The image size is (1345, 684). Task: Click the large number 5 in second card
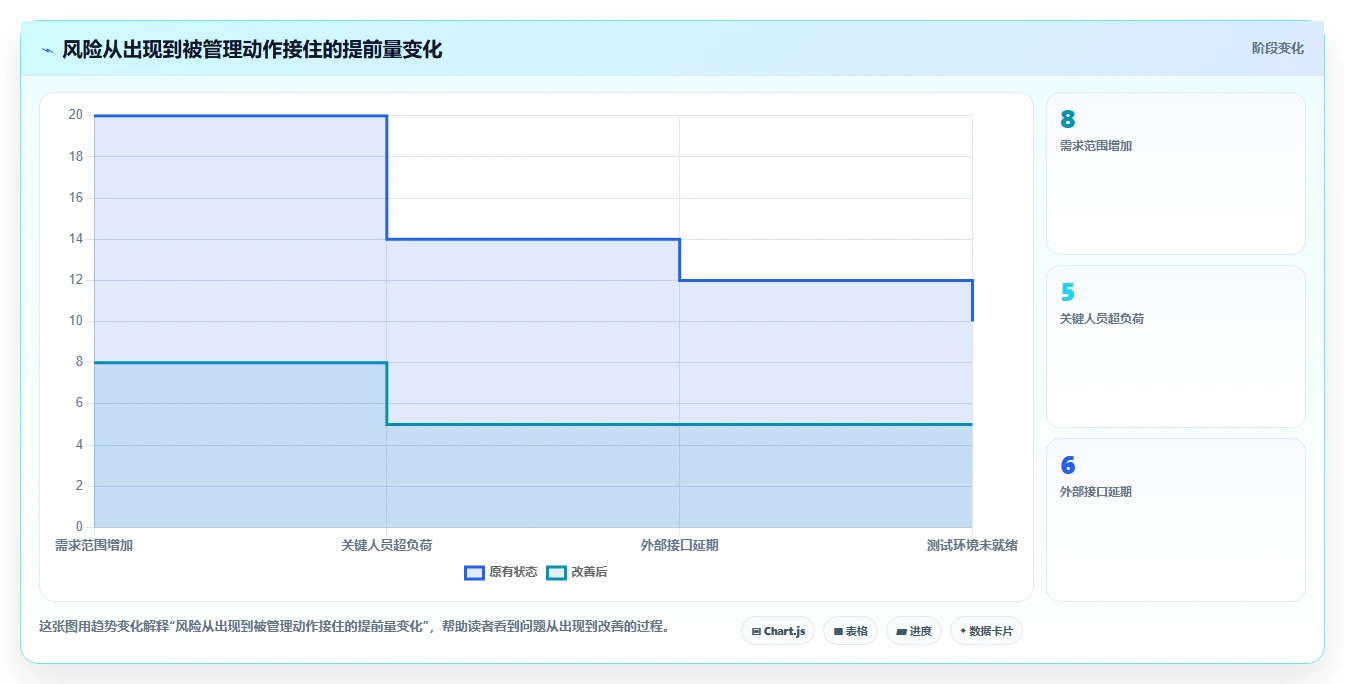click(1067, 293)
